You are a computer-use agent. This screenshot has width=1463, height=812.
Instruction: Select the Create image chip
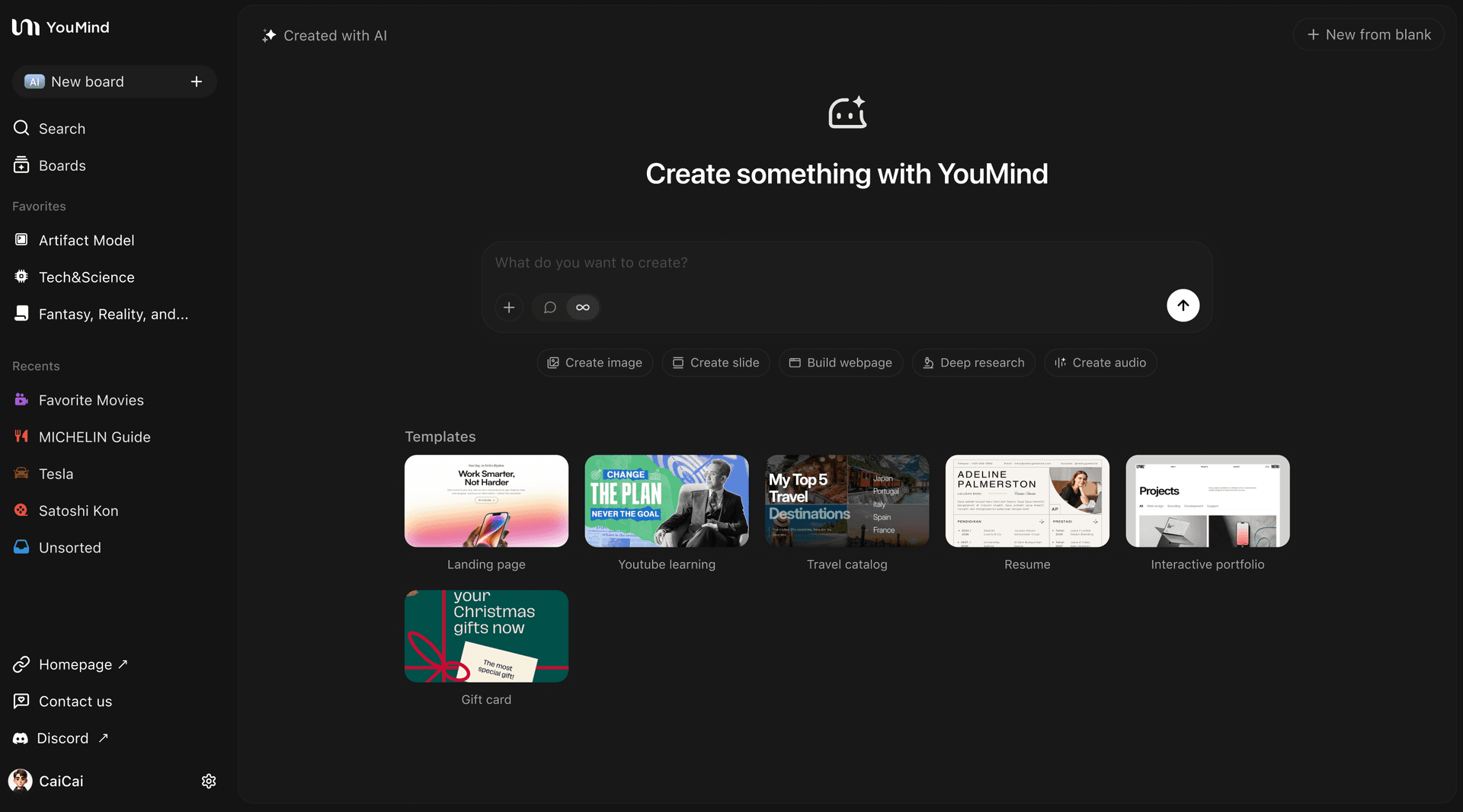point(594,363)
